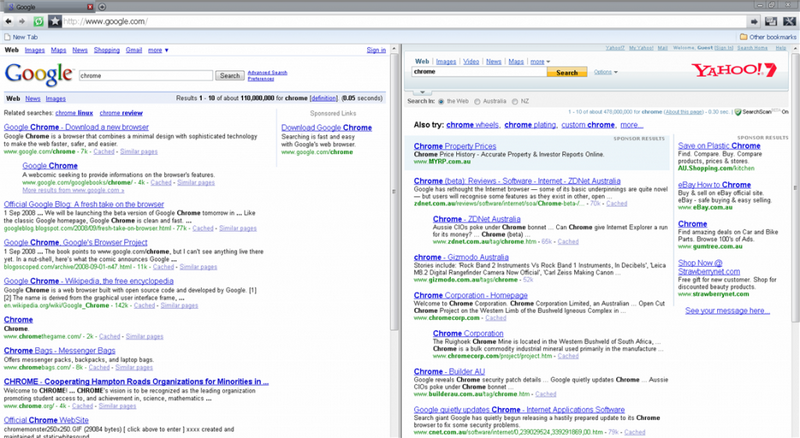Select the Australia search radio button
Image resolution: width=800 pixels, height=438 pixels.
(x=477, y=101)
